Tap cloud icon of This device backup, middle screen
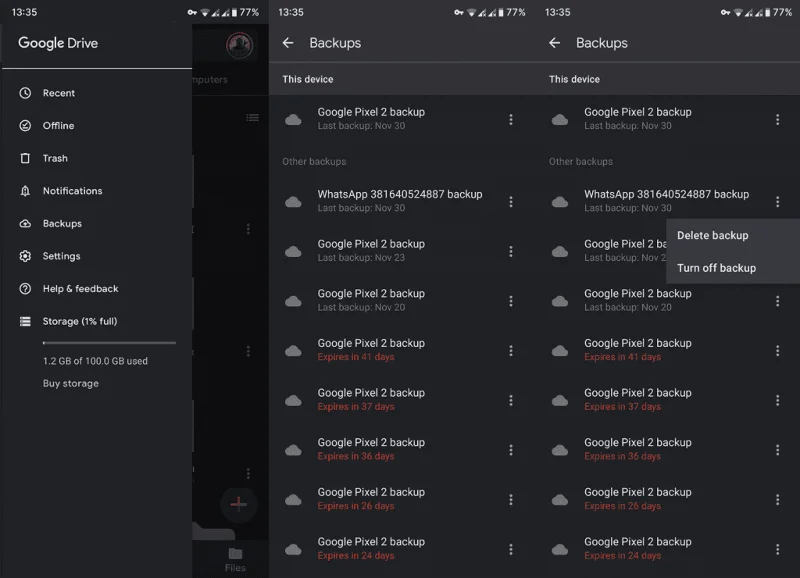 [x=293, y=120]
